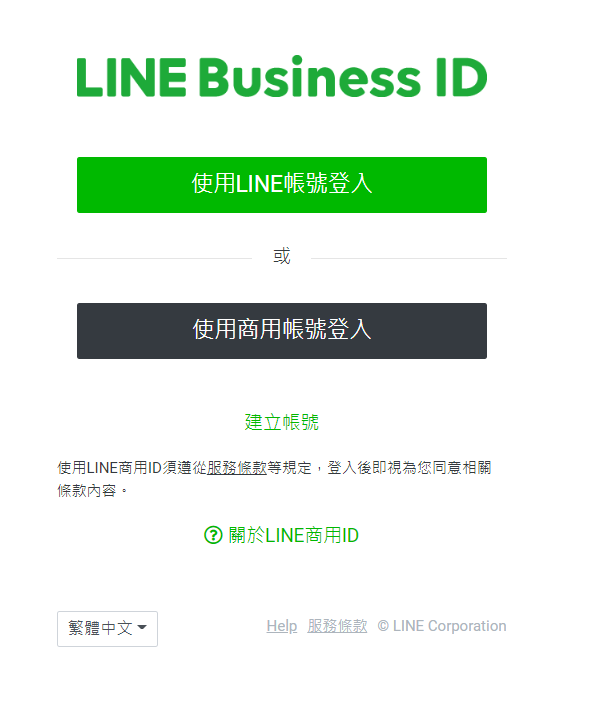The image size is (607, 711).
Task: Click the © LINE Corporation copyright text
Action: 442,626
